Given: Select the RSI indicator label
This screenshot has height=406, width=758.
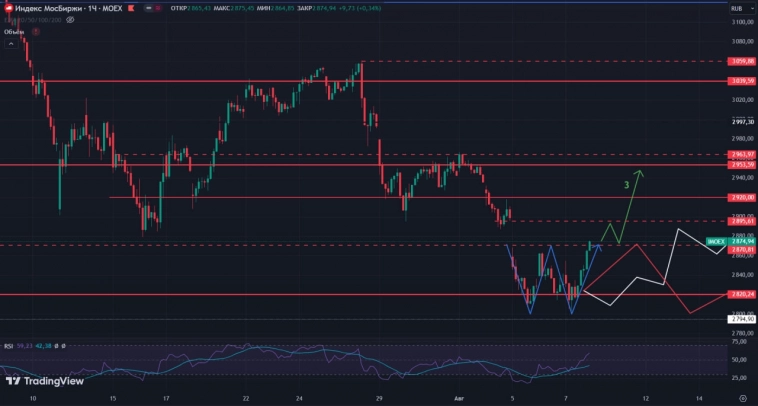Looking at the screenshot, I should pos(8,346).
